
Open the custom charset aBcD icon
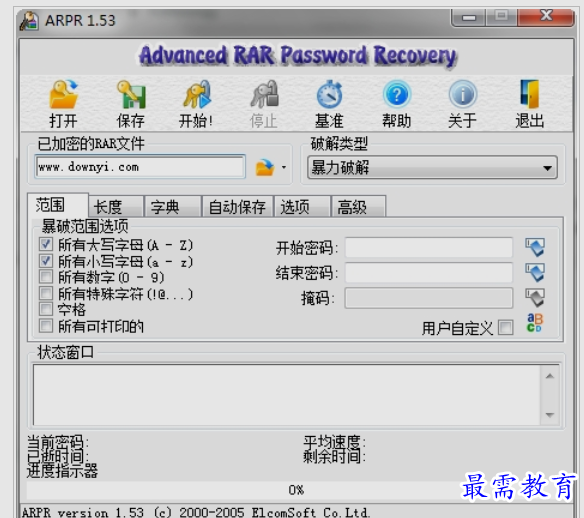point(535,323)
